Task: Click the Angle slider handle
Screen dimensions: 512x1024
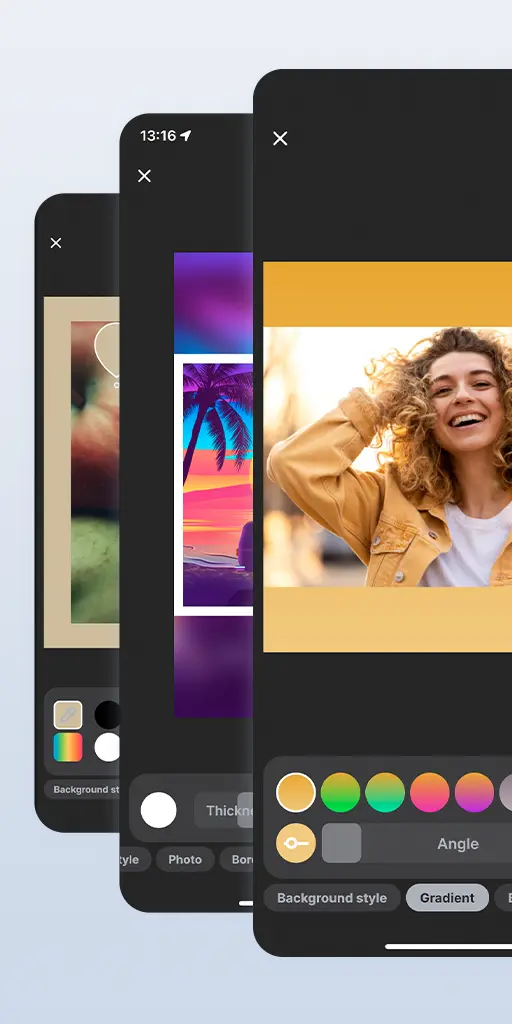Action: pyautogui.click(x=342, y=843)
